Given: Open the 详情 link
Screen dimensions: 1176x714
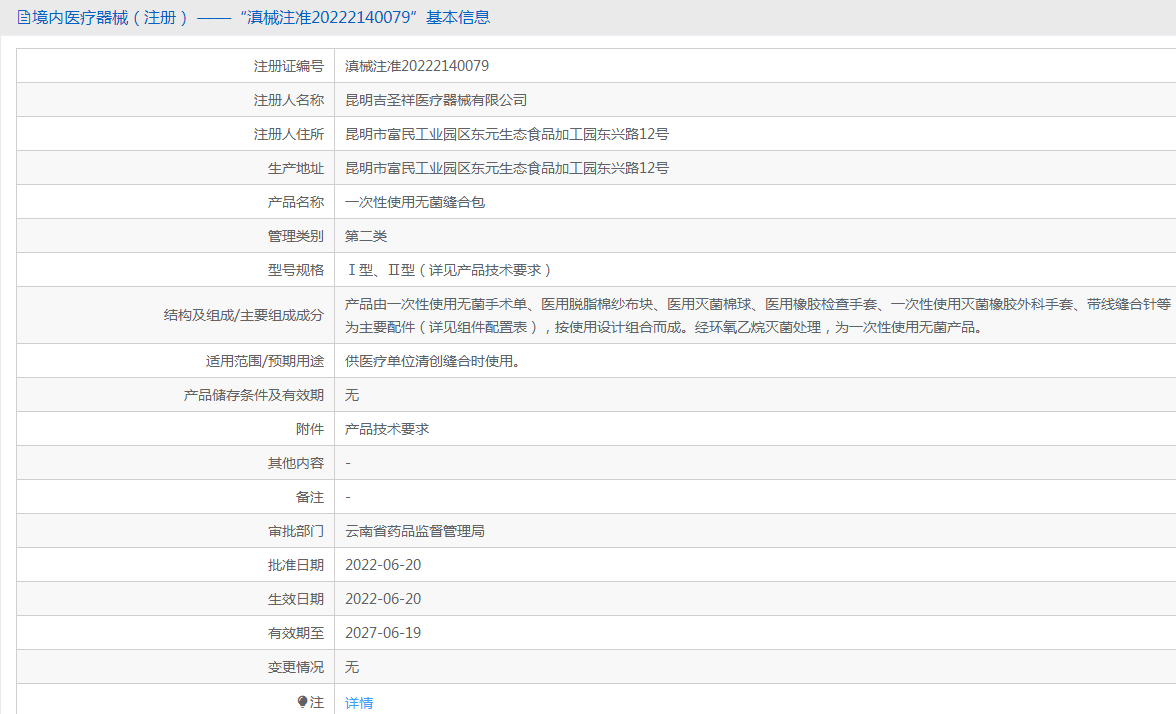Looking at the screenshot, I should pyautogui.click(x=359, y=703).
